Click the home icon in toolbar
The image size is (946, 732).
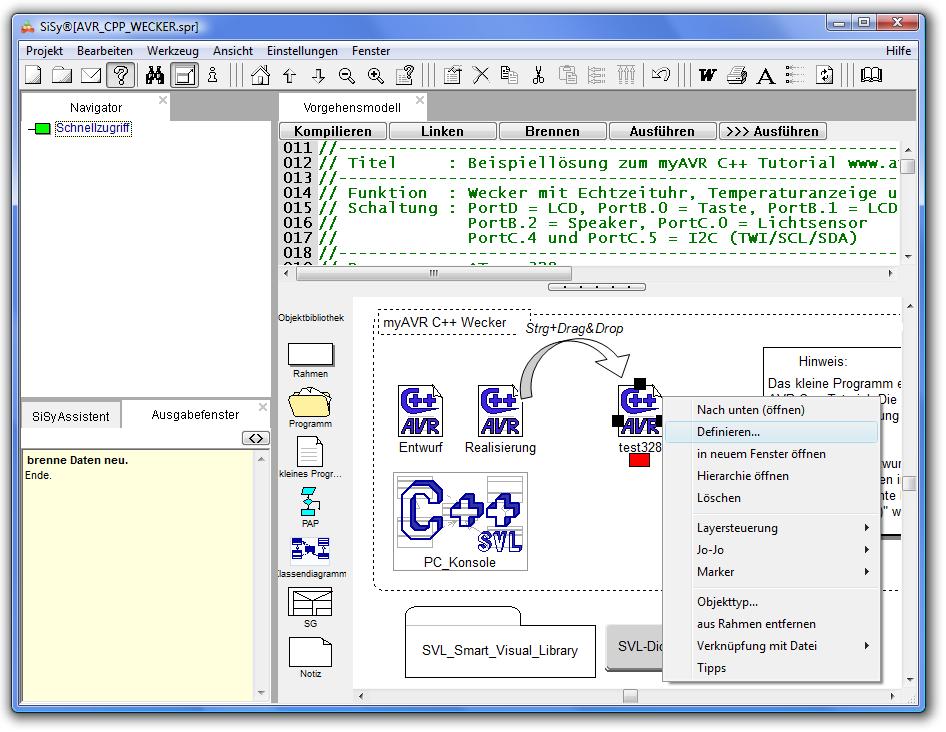tap(260, 75)
